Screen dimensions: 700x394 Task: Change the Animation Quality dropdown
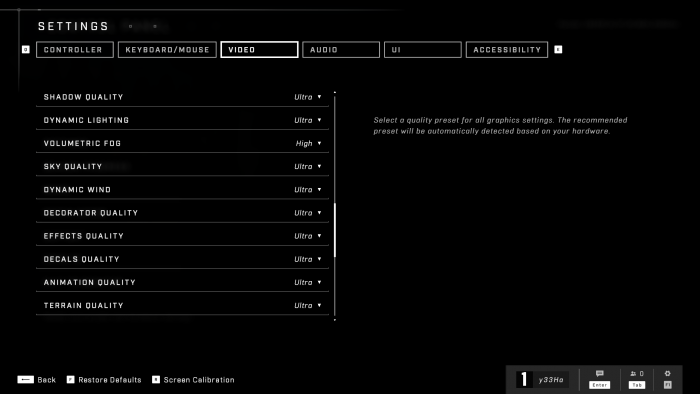coord(308,282)
